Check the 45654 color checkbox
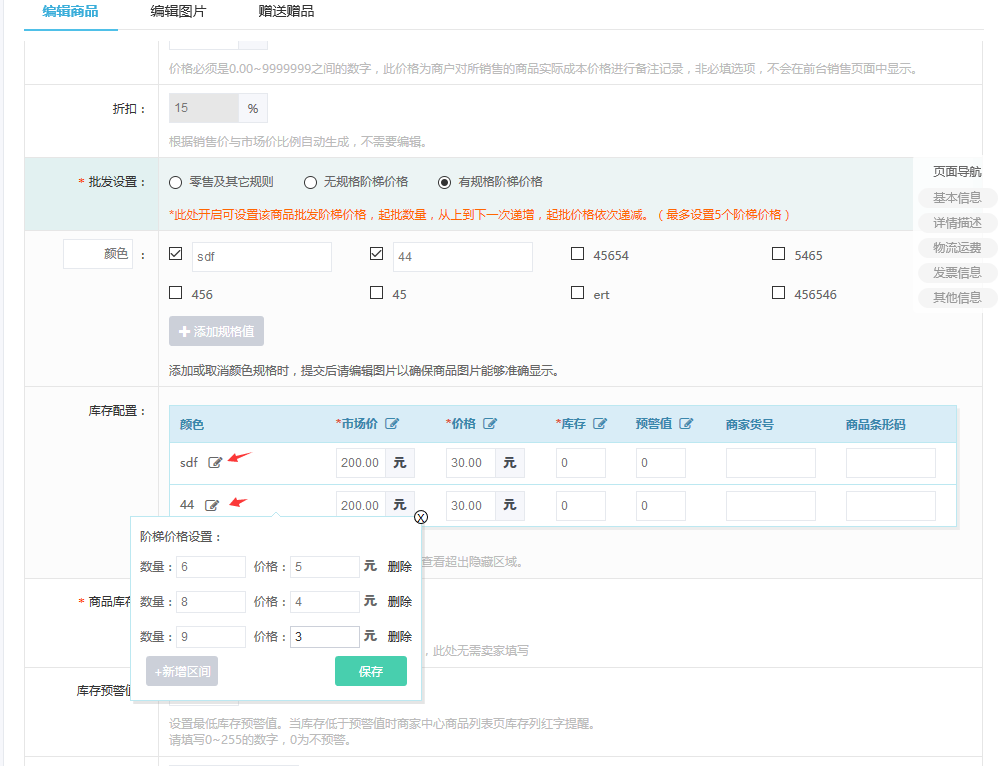The width and height of the screenshot is (1003, 766). (x=577, y=254)
